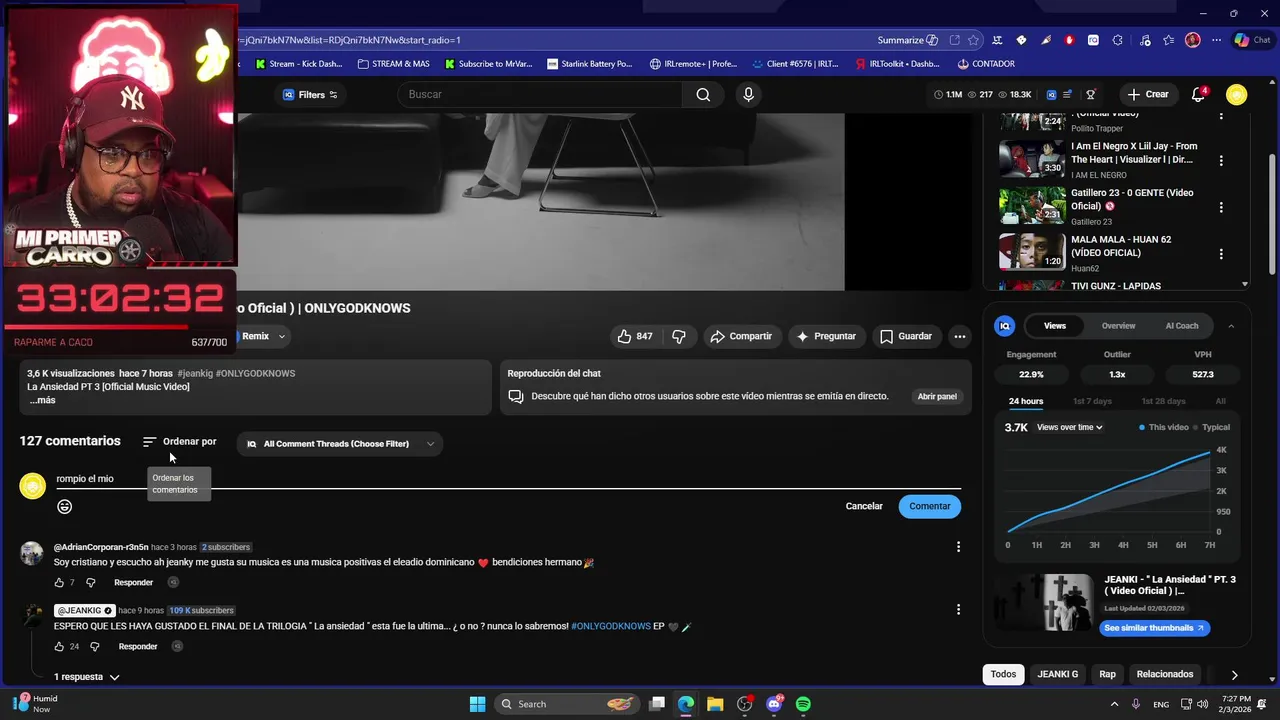This screenshot has height=720, width=1280.
Task: Like the JEANKIG pinned comment
Action: [x=59, y=646]
